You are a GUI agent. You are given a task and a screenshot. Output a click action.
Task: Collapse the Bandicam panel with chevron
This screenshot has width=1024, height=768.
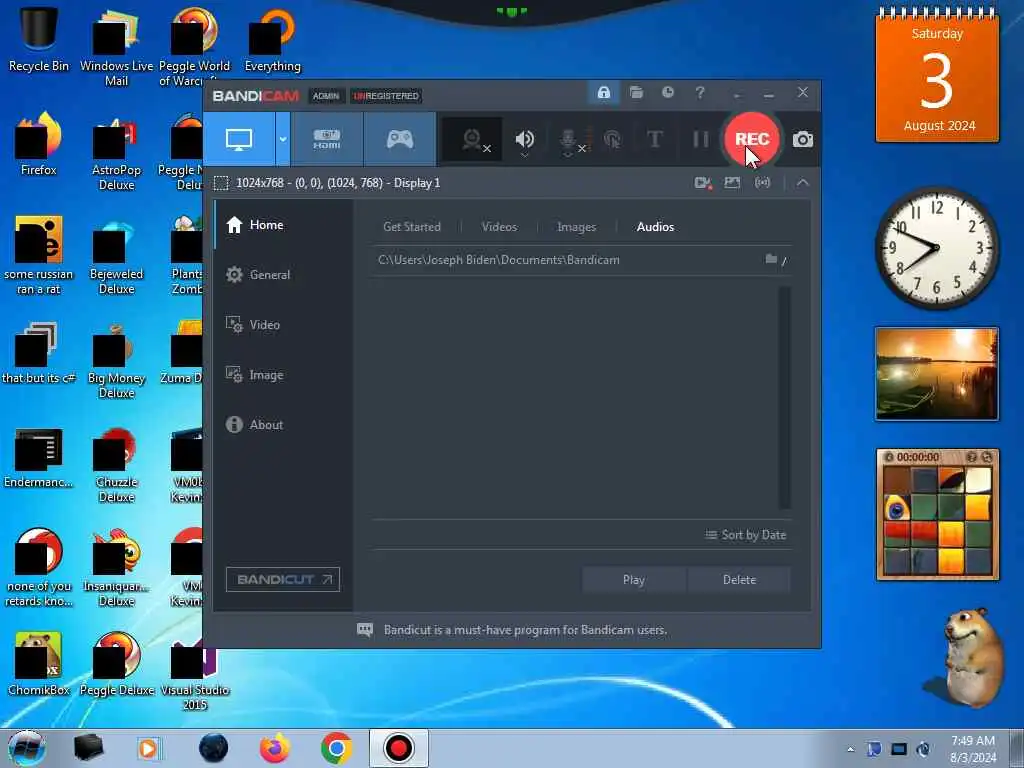tap(803, 183)
